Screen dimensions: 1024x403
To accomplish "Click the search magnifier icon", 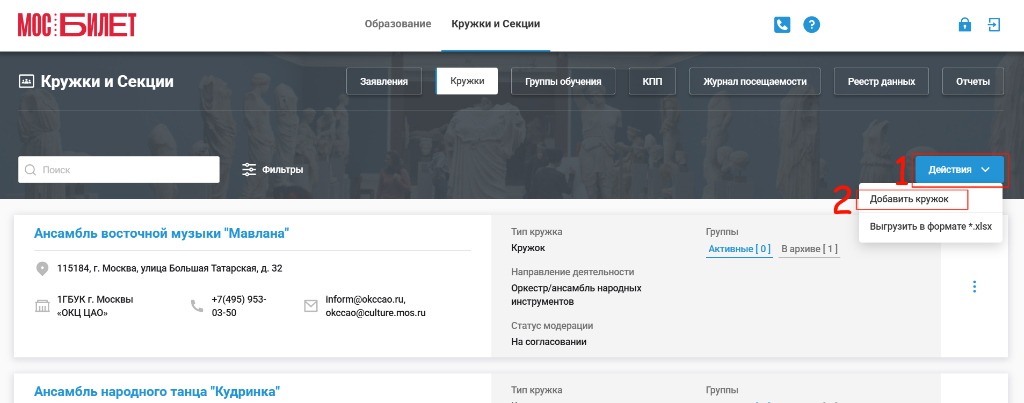I will (30, 170).
